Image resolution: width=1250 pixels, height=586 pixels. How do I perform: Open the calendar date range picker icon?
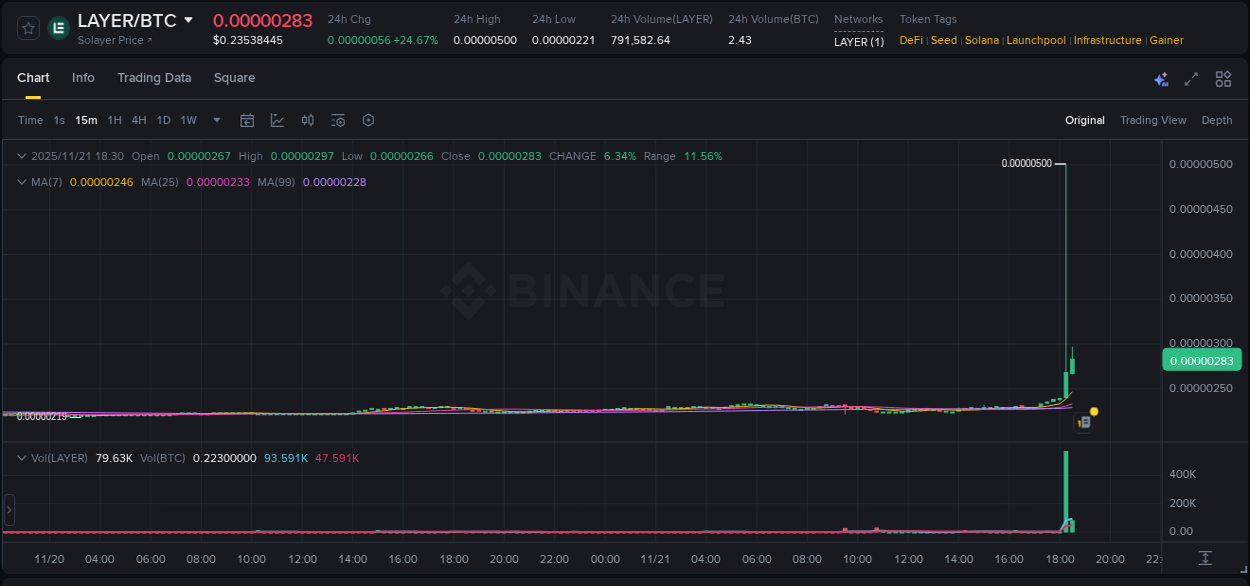point(247,119)
